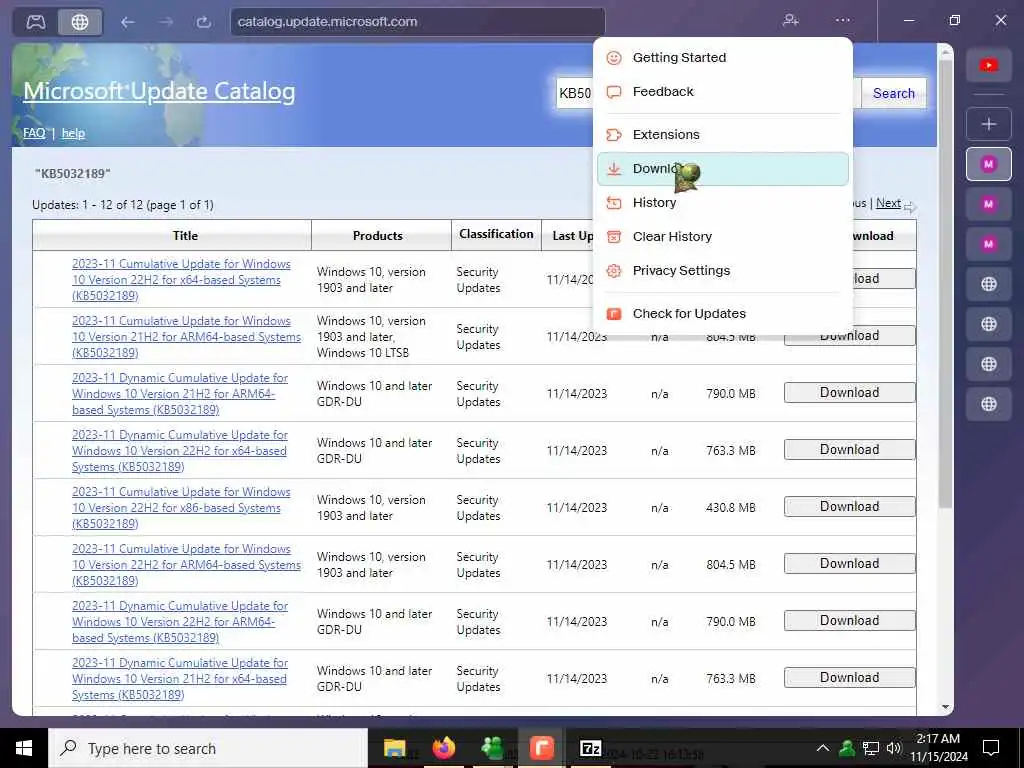Download the 21H2 x64 Dynamic update
The height and width of the screenshot is (768, 1024).
tap(849, 677)
